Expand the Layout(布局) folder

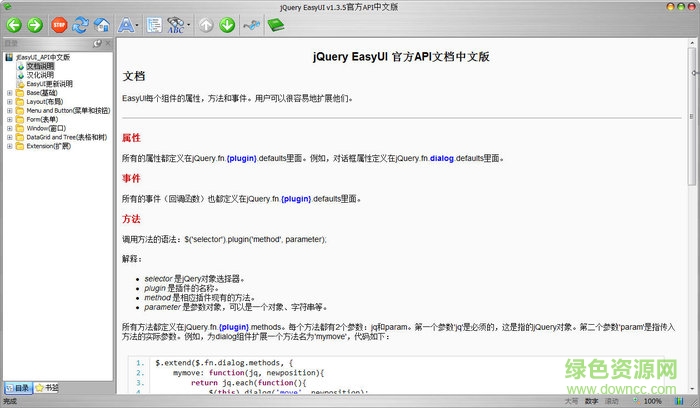(9, 102)
